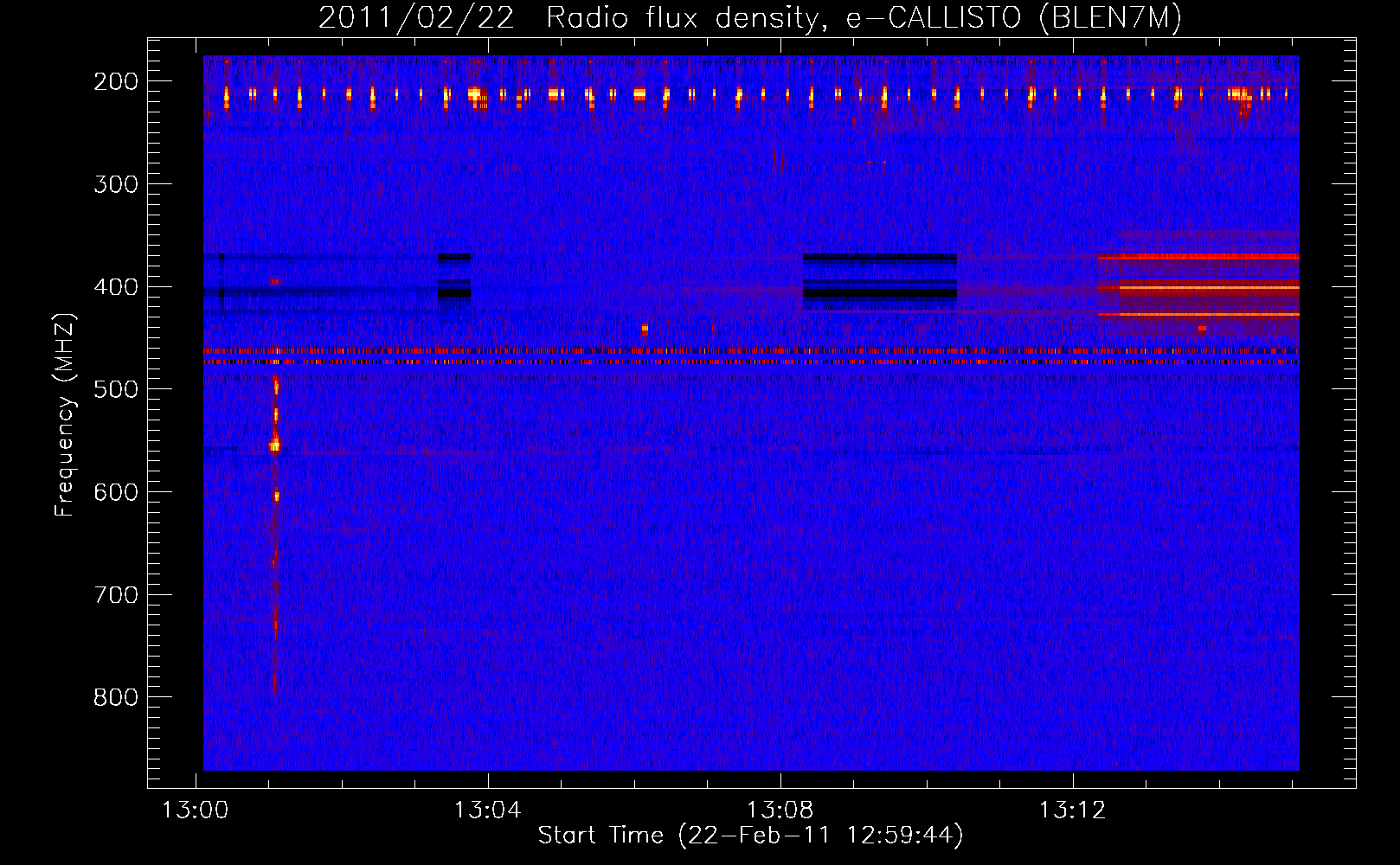1400x865 pixels.
Task: Select the '200' frequency axis label
Action: coord(116,81)
